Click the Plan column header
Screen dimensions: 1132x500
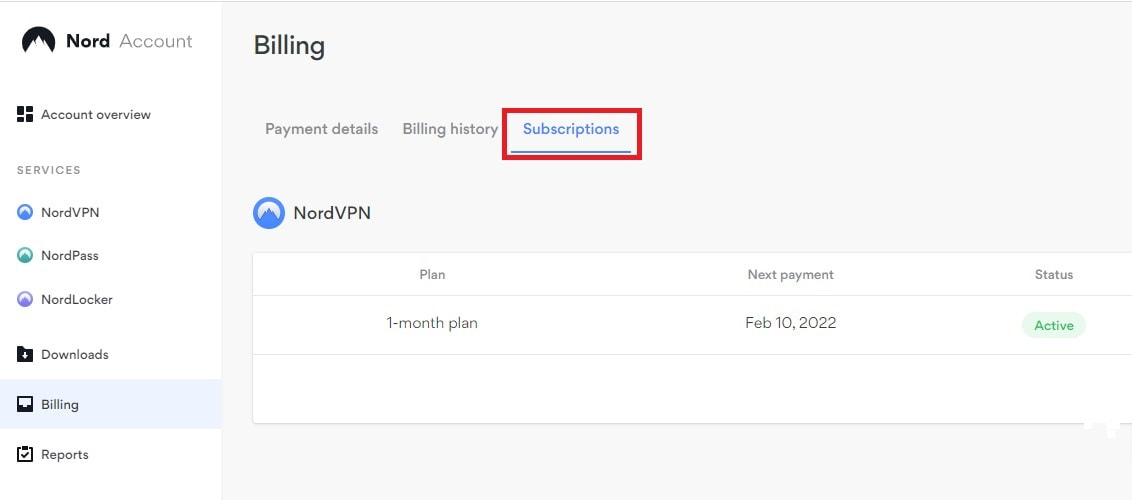click(432, 274)
